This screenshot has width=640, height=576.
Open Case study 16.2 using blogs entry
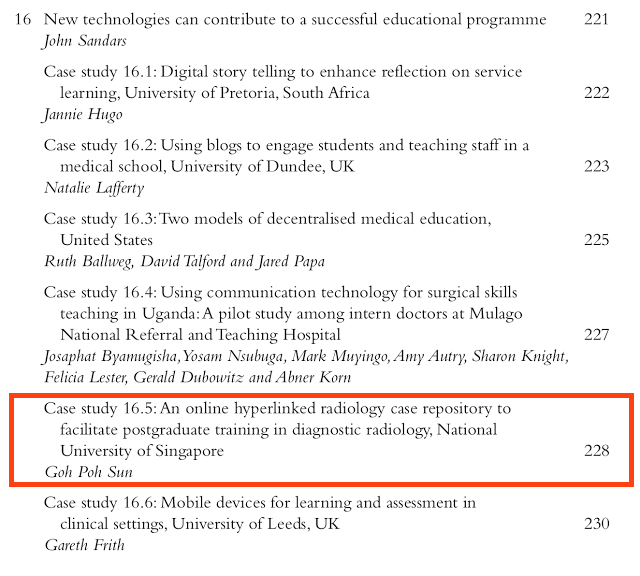click(287, 156)
